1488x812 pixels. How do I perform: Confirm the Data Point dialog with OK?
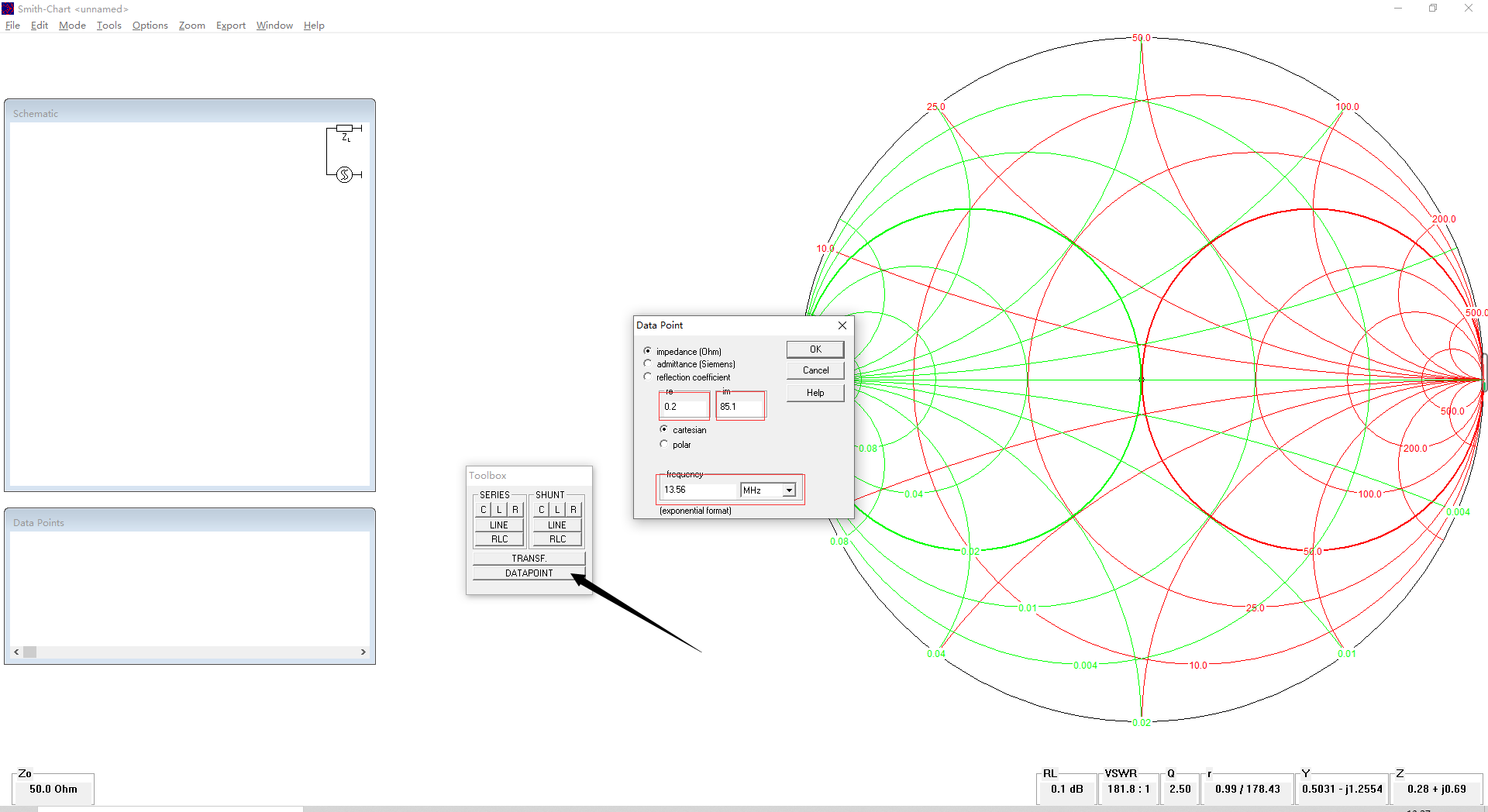pyautogui.click(x=815, y=349)
